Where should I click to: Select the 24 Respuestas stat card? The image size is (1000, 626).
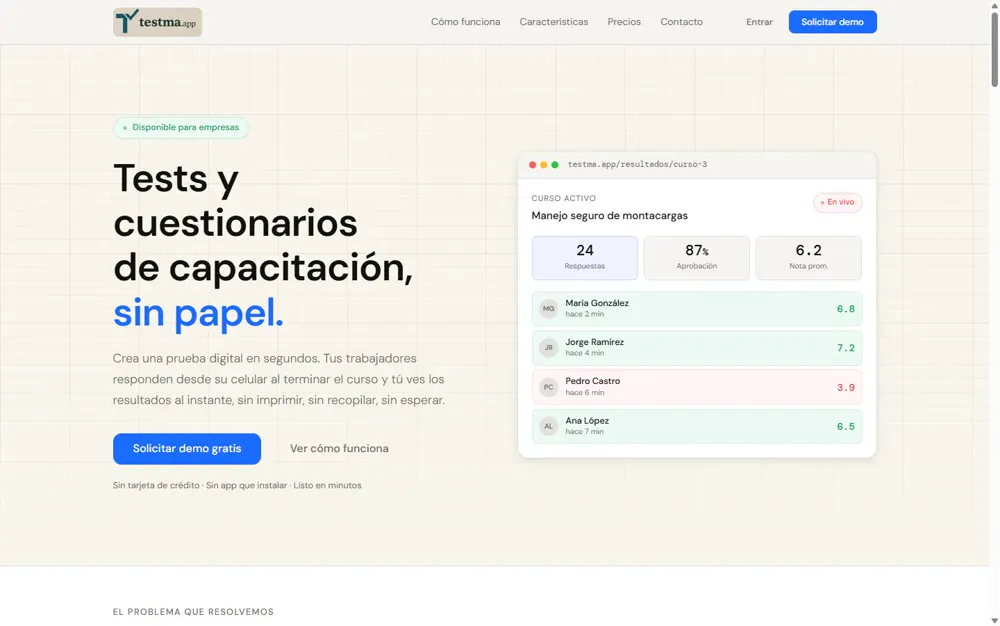pos(585,258)
